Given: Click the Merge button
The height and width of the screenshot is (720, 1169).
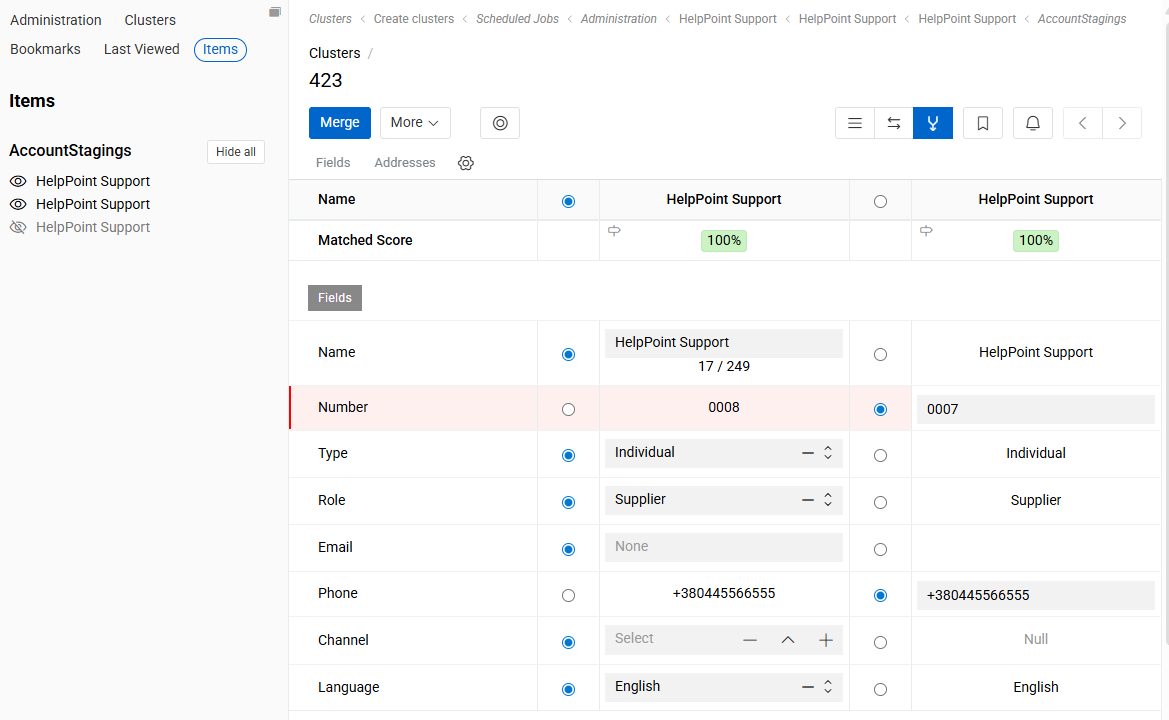Looking at the screenshot, I should [340, 123].
